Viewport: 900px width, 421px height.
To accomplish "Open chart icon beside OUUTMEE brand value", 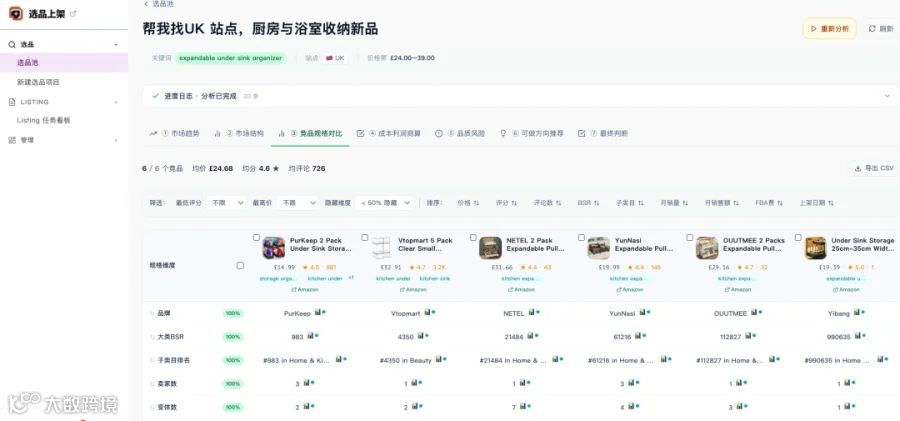I will tap(754, 312).
